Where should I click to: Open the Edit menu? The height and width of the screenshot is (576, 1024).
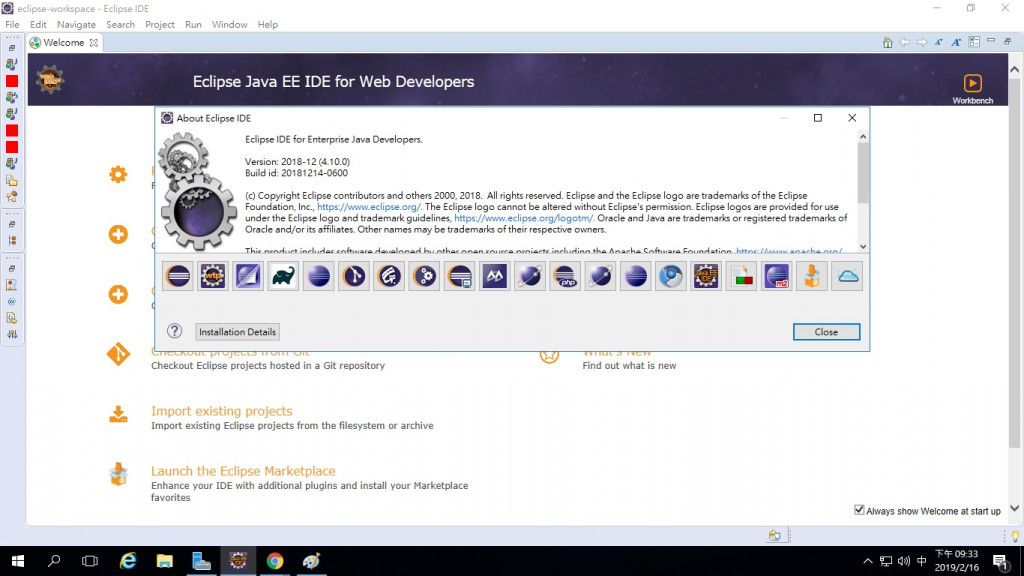pyautogui.click(x=38, y=24)
